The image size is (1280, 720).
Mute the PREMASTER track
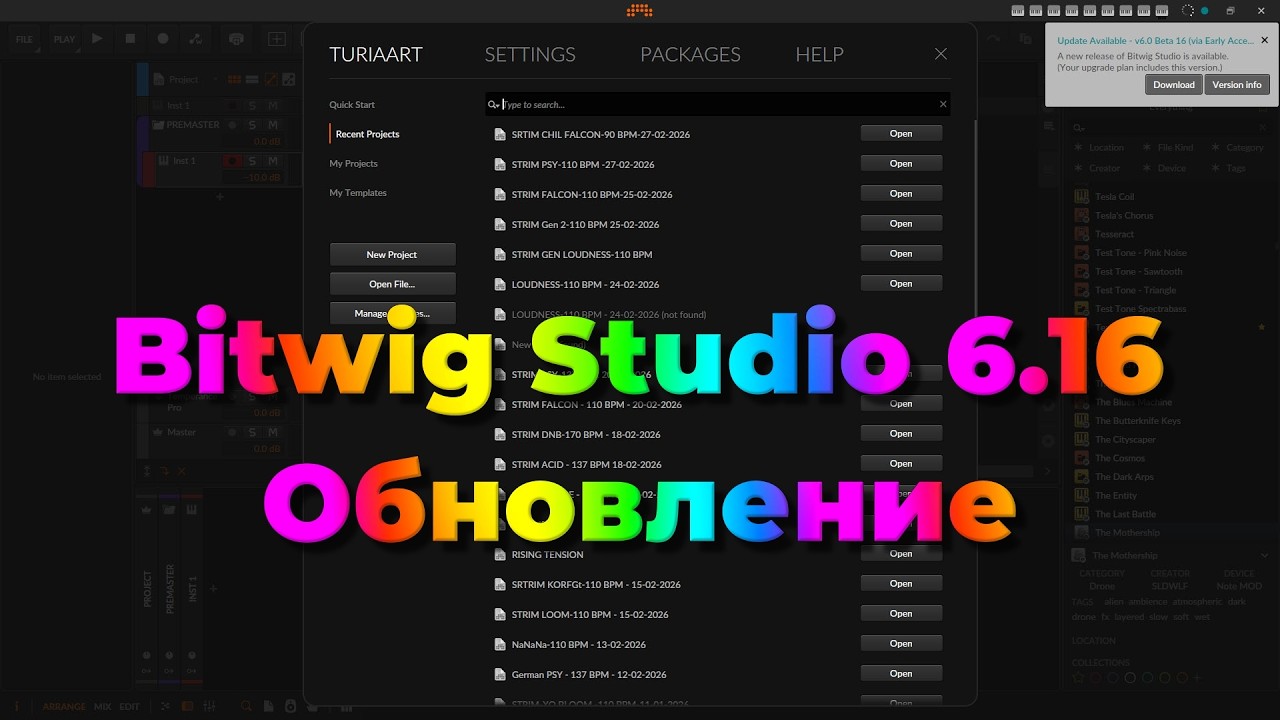click(x=272, y=125)
